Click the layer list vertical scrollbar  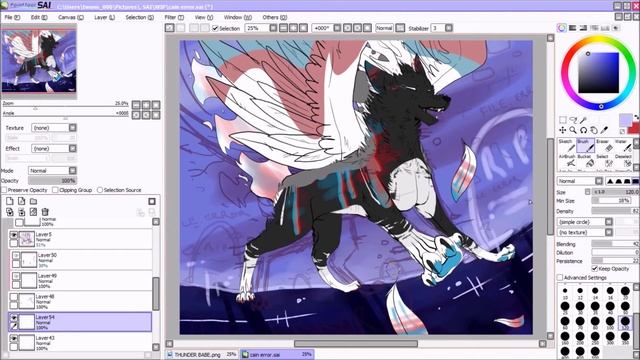pos(156,284)
